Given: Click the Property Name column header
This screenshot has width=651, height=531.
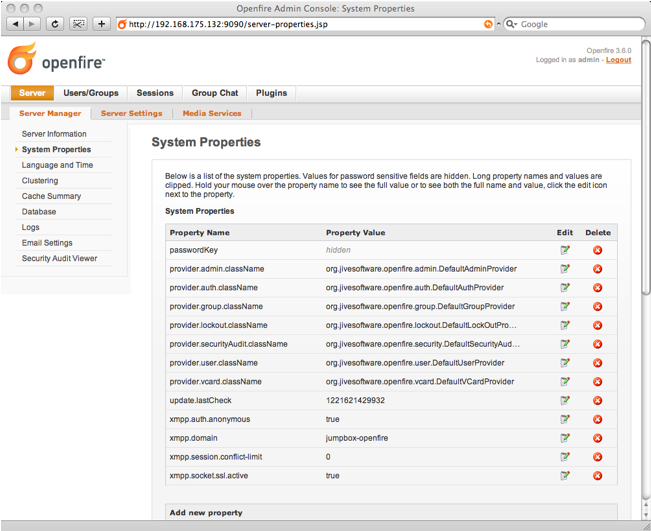Looking at the screenshot, I should [x=199, y=232].
